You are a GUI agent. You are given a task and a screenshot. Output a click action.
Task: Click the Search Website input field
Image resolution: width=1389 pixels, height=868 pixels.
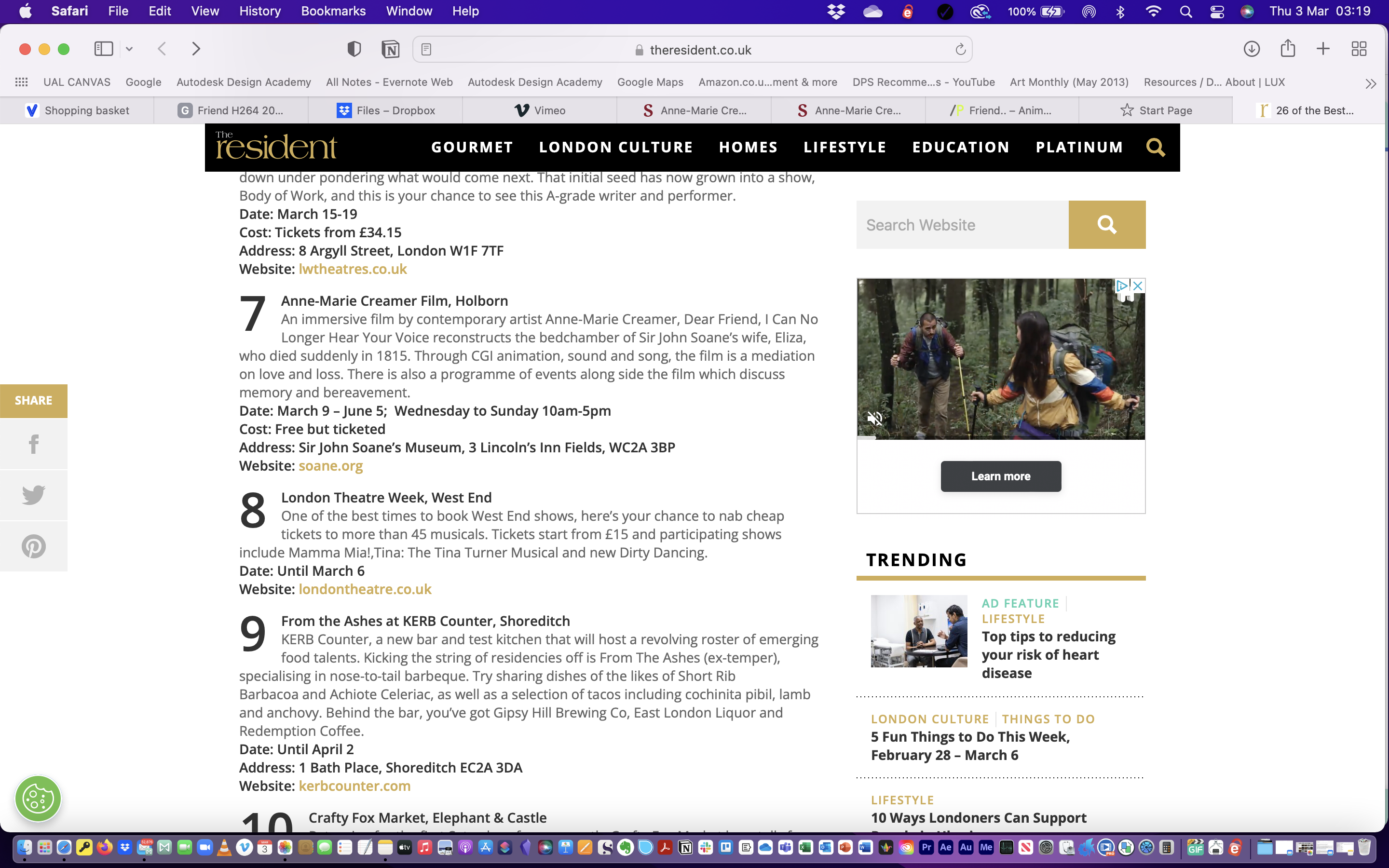[x=962, y=224]
